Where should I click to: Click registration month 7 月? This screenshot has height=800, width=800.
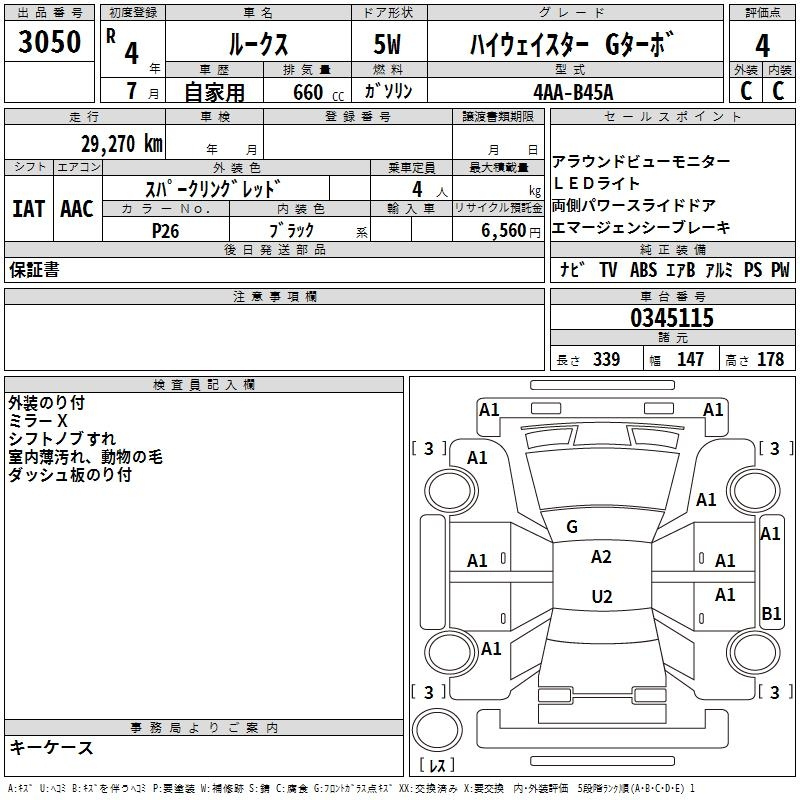142,91
